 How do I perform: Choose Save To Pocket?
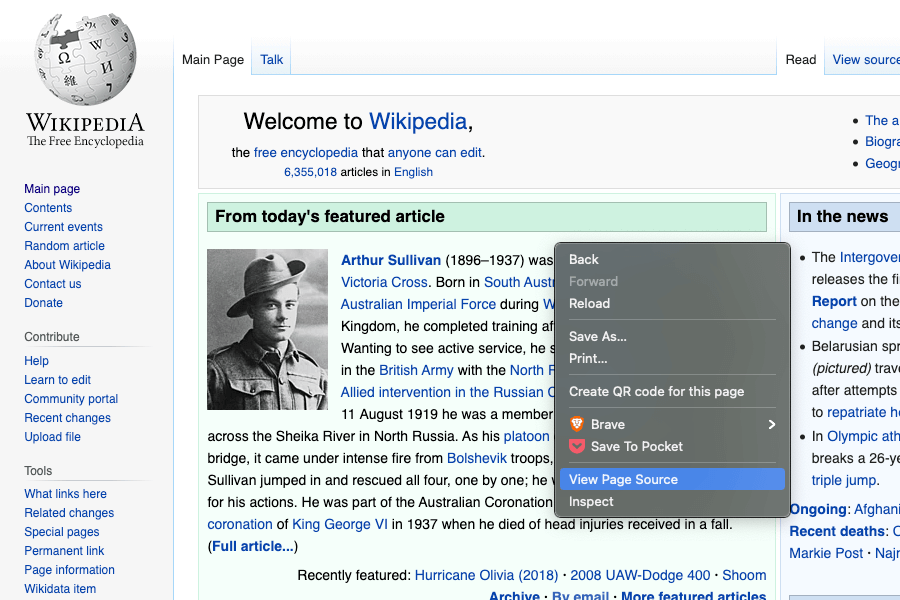point(672,446)
